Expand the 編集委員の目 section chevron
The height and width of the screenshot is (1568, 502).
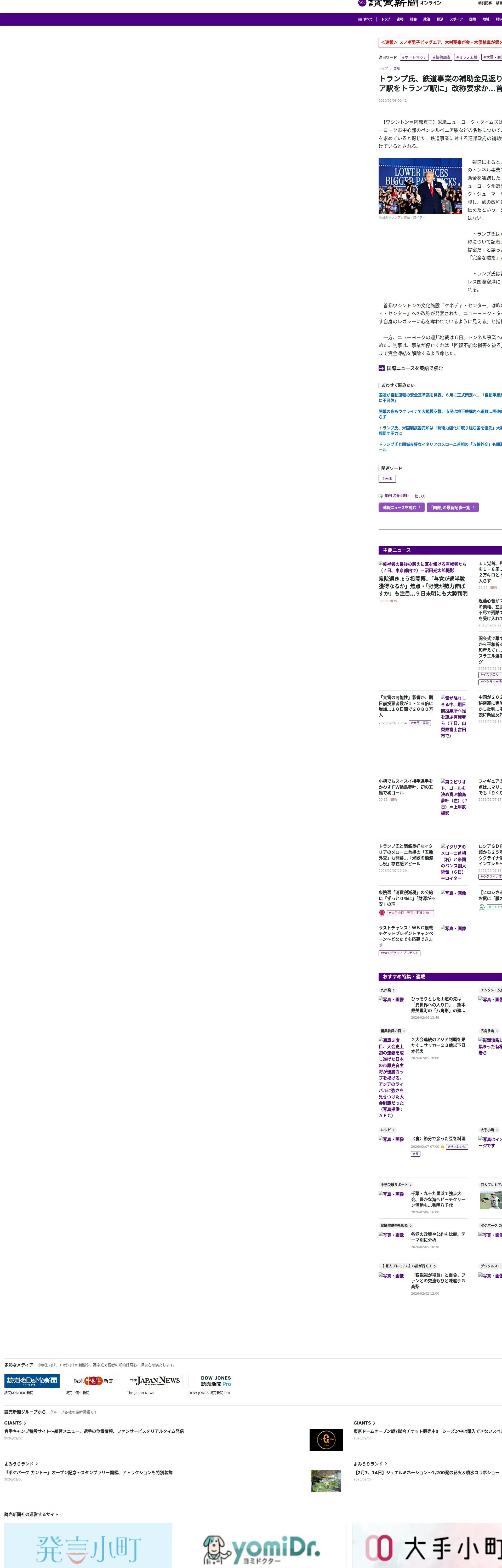404,1031
